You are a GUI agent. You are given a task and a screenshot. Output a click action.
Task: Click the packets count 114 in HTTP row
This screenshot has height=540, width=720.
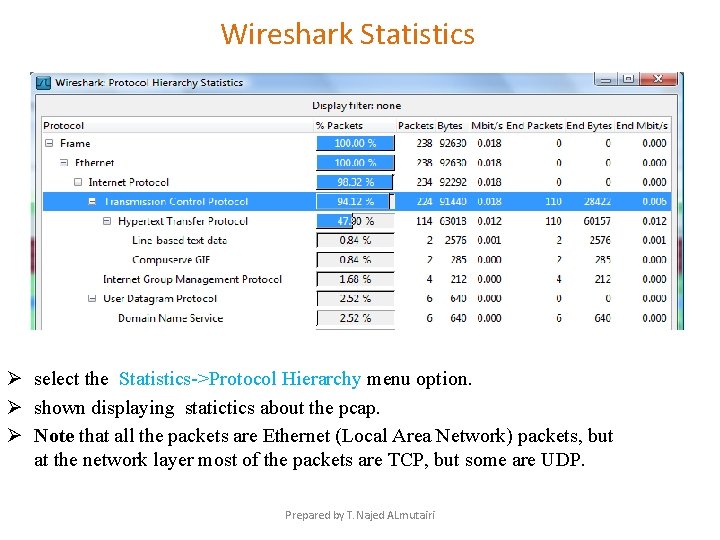(424, 221)
